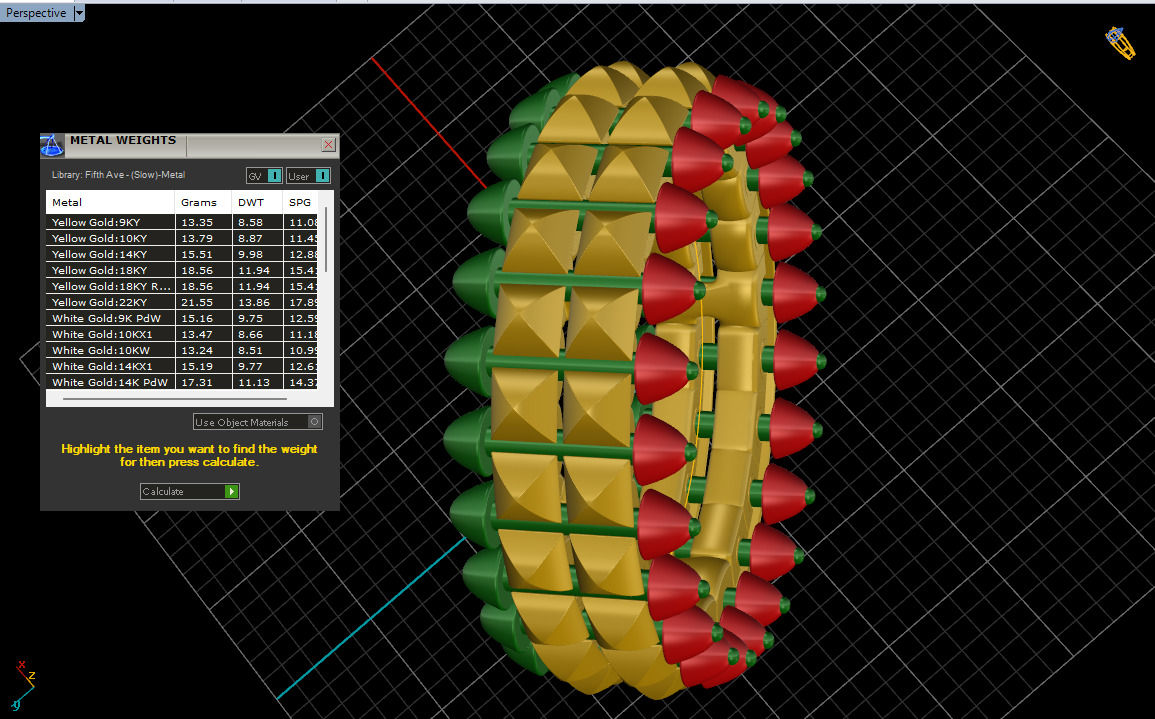The width and height of the screenshot is (1155, 719).
Task: Click the XYZ axis indicator icon
Action: [x=24, y=685]
